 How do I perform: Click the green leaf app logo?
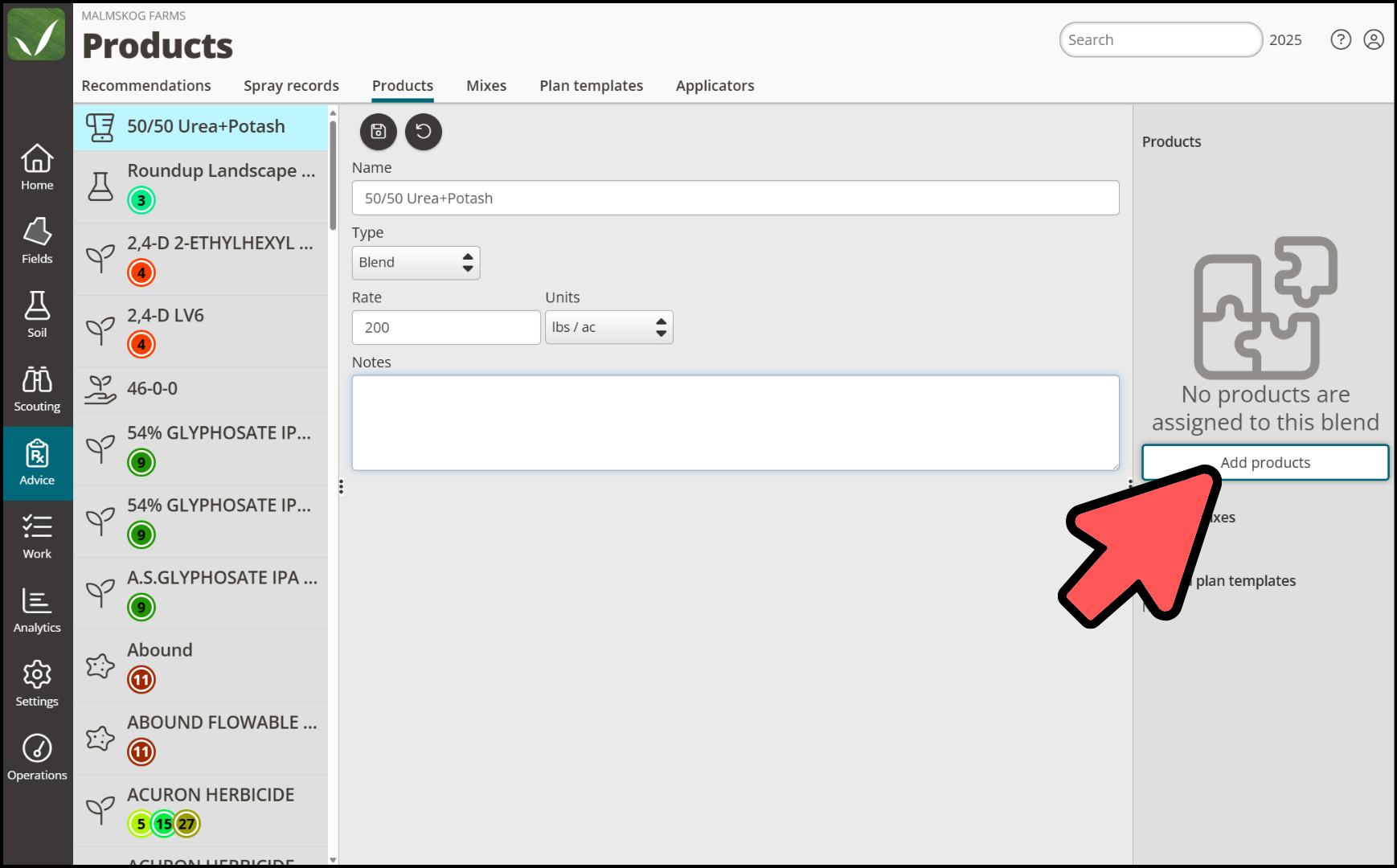(36, 35)
